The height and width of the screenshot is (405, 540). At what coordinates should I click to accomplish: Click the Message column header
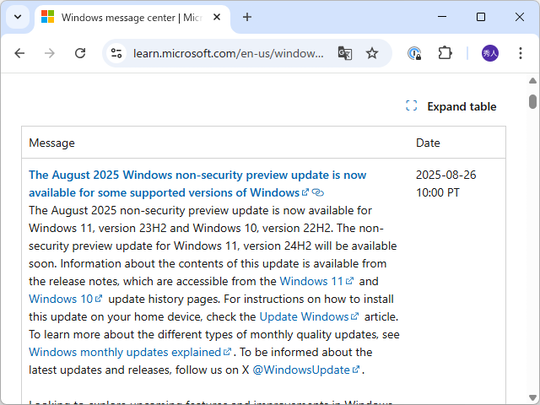pos(52,143)
